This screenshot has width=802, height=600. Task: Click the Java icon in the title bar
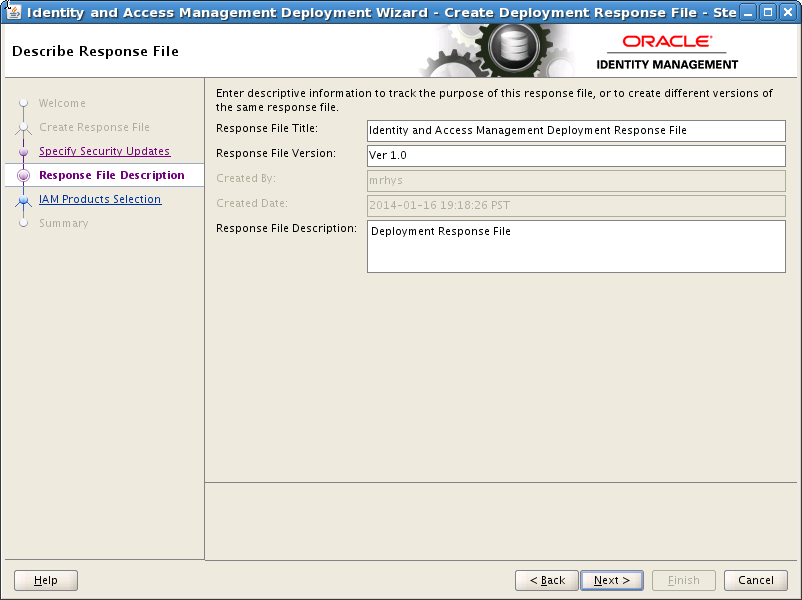[x=14, y=11]
